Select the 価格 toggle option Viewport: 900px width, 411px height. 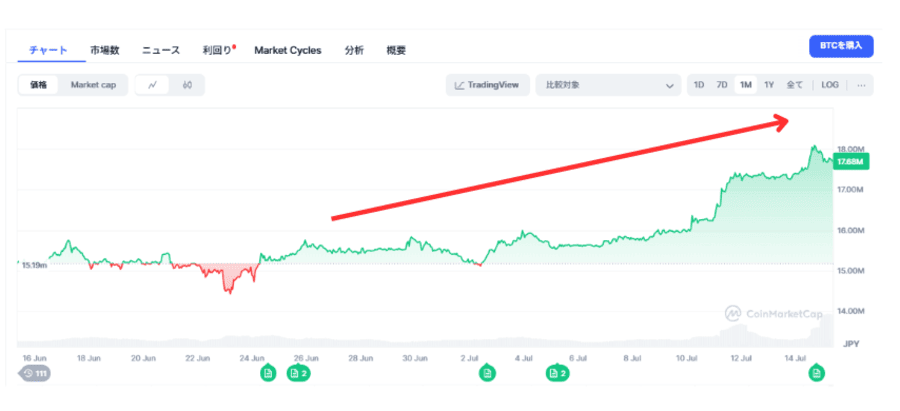(38, 85)
